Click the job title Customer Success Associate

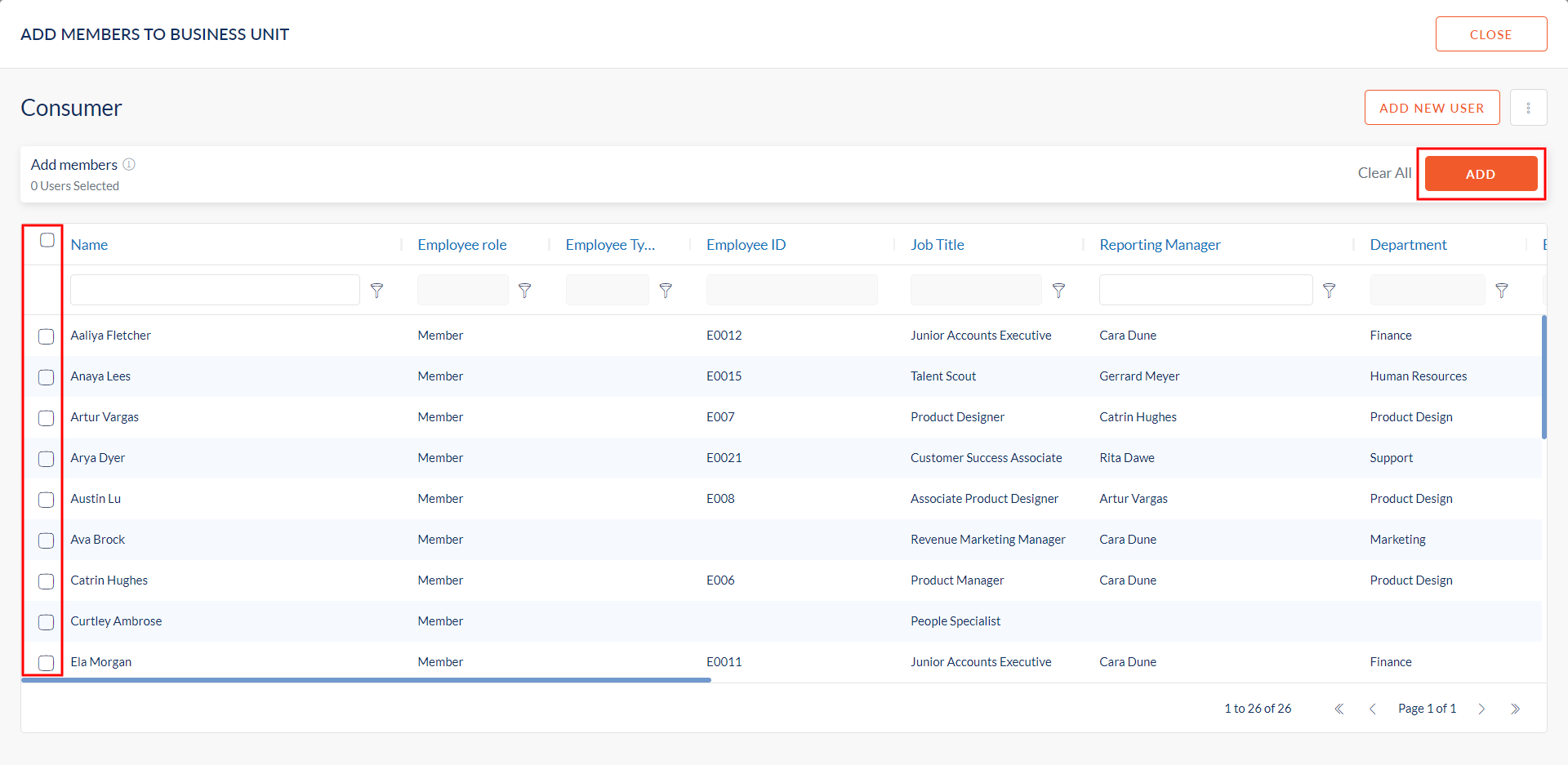coord(986,458)
